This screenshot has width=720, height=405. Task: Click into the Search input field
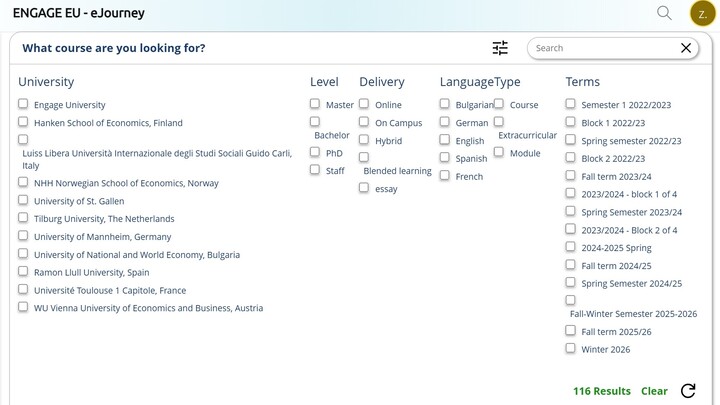tap(604, 48)
